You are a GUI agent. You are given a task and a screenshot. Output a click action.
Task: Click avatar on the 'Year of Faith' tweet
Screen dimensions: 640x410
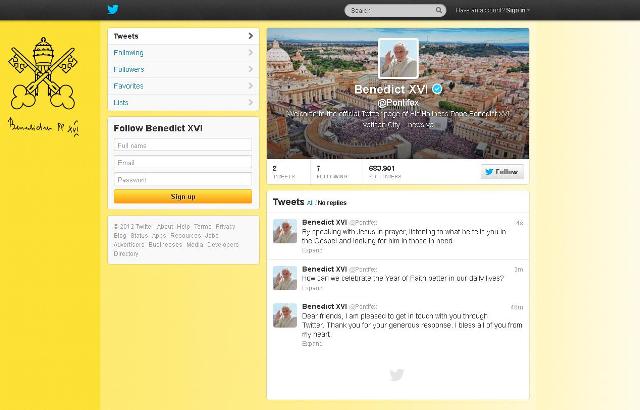click(x=285, y=278)
